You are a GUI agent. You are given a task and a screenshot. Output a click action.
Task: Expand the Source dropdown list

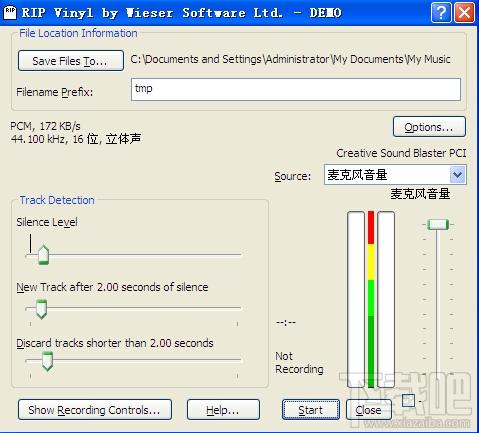457,175
